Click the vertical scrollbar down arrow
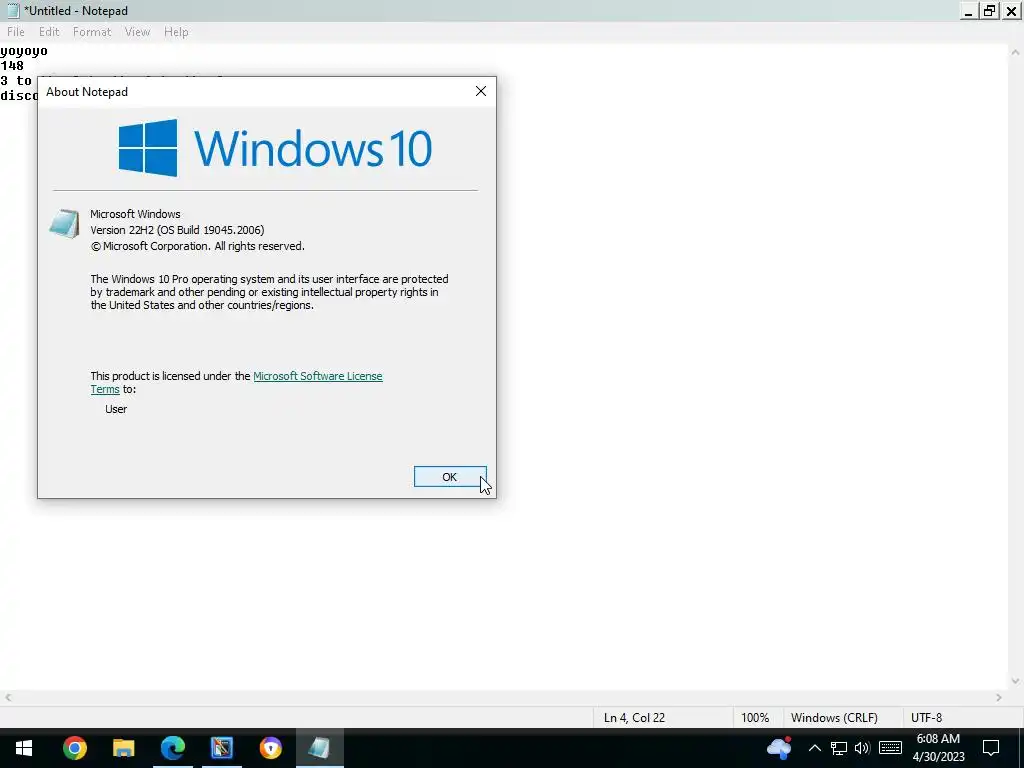The width and height of the screenshot is (1024, 768). pyautogui.click(x=1015, y=680)
